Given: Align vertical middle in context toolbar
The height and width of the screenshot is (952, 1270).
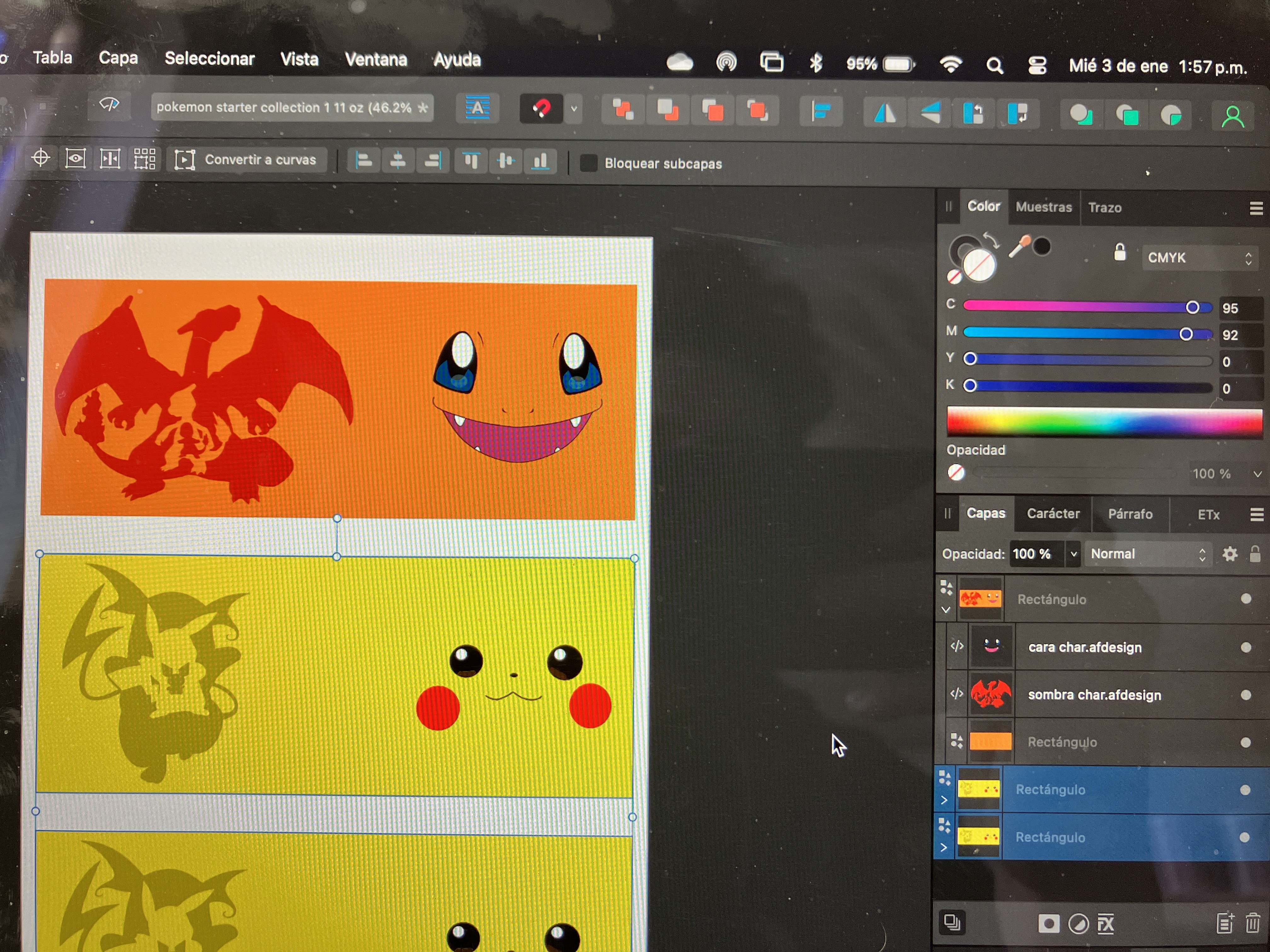Looking at the screenshot, I should tap(506, 162).
